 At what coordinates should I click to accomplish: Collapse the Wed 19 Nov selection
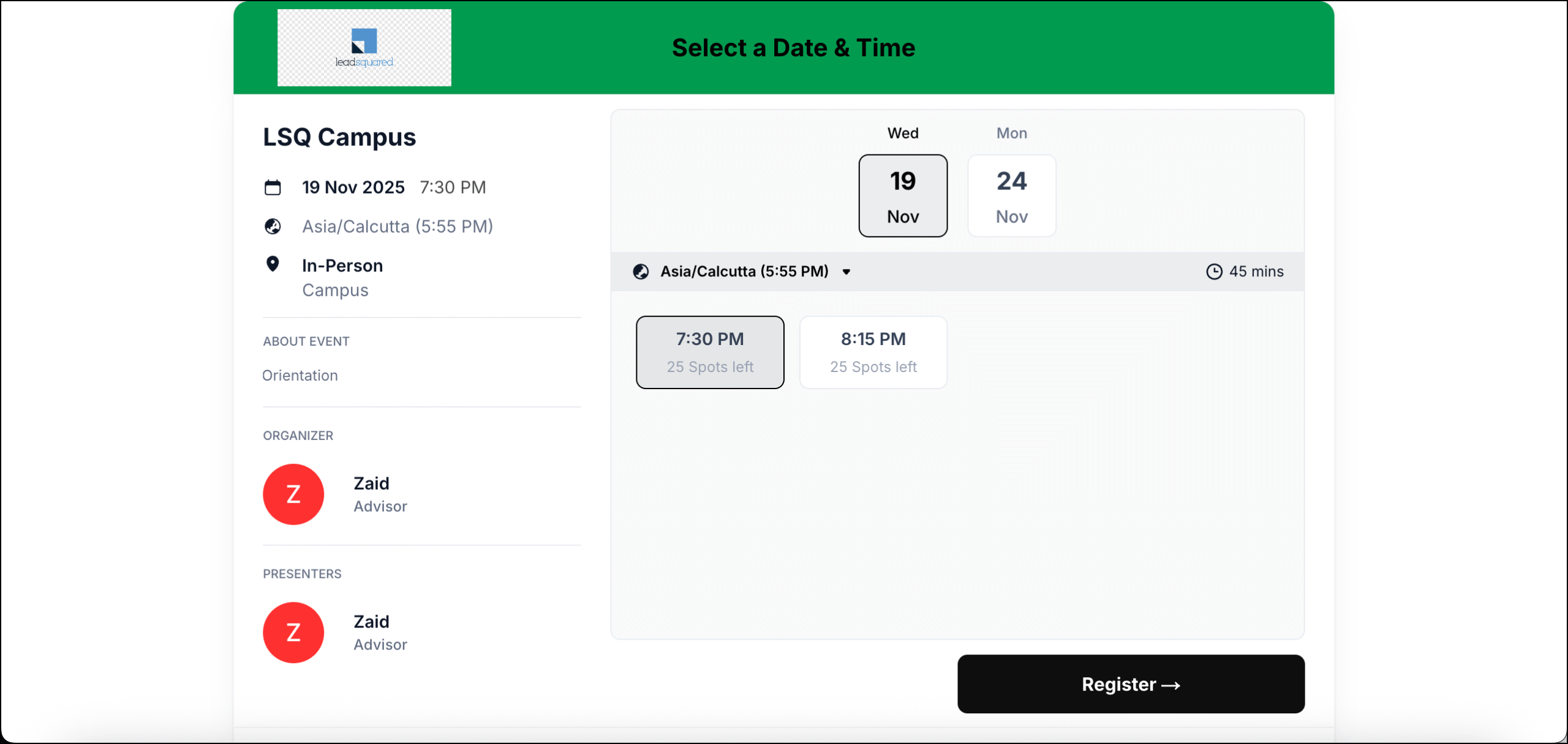tap(903, 195)
